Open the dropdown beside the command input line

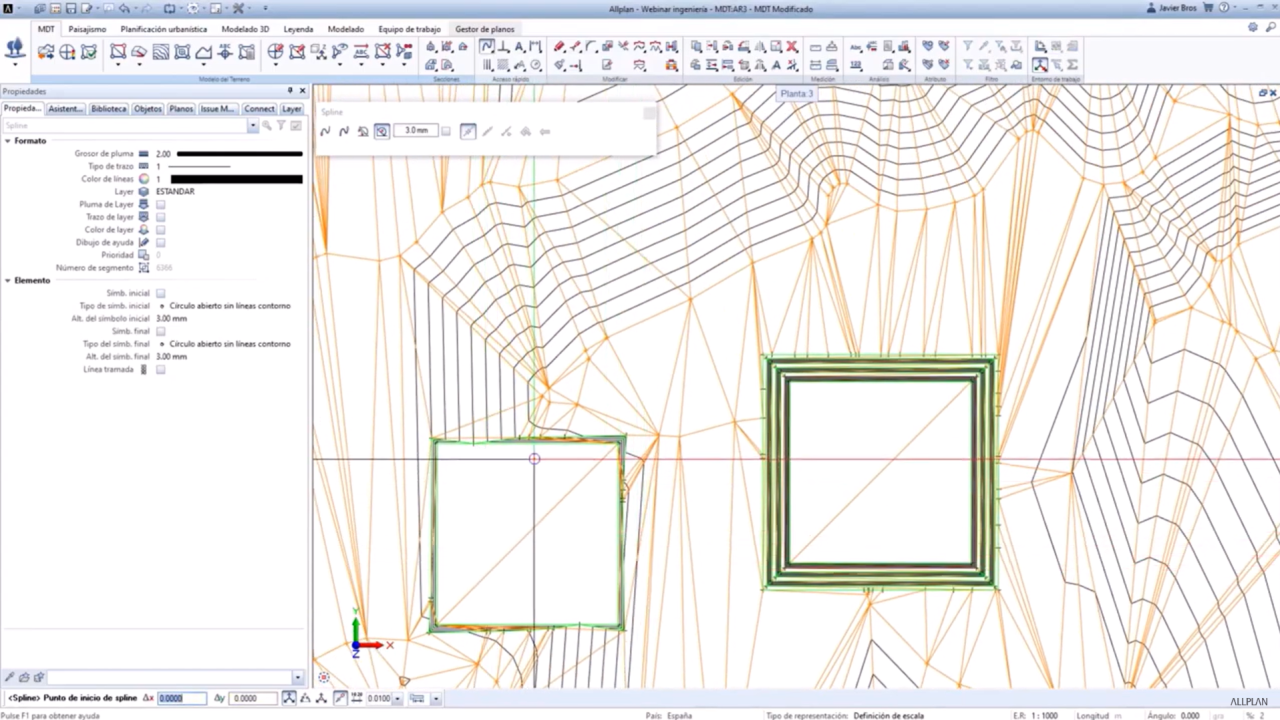[x=296, y=677]
